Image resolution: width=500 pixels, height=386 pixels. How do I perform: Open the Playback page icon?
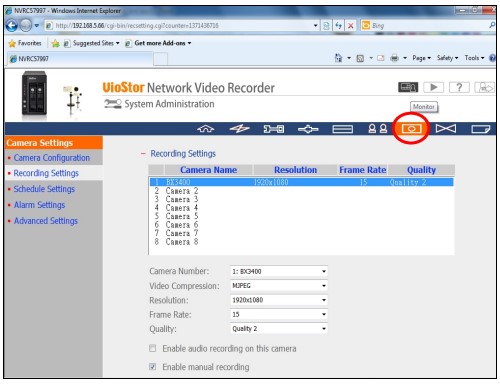pos(433,87)
